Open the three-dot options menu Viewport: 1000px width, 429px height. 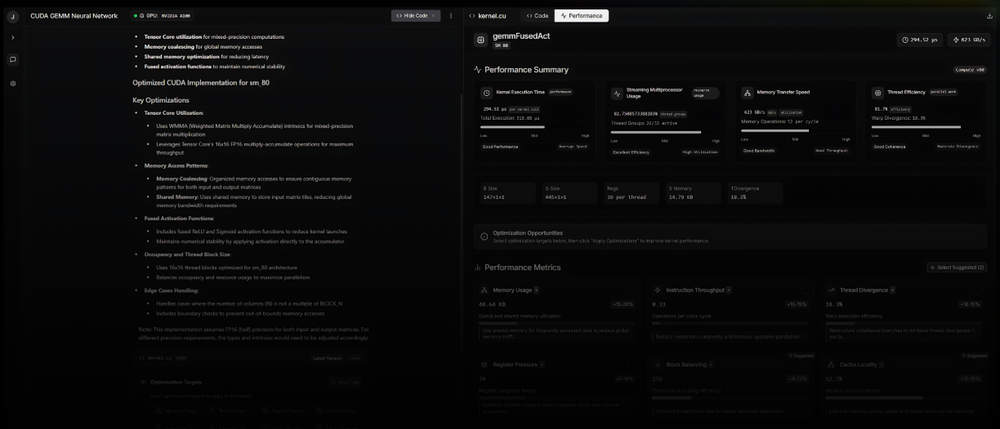click(x=451, y=16)
